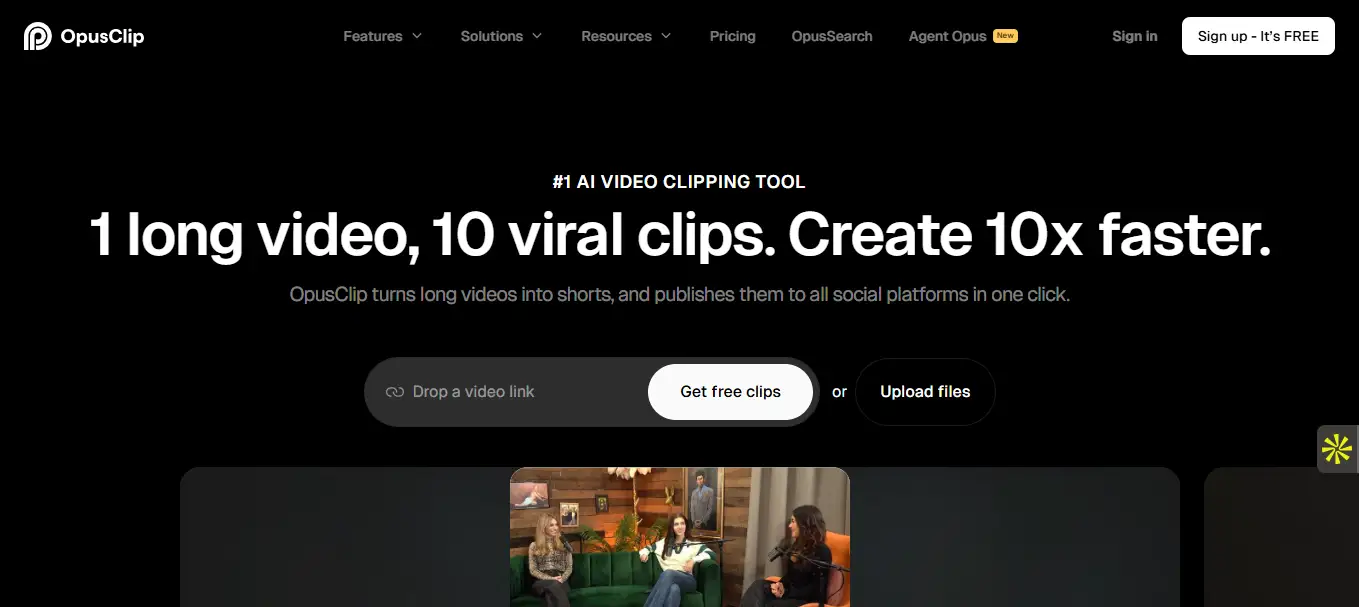This screenshot has width=1359, height=607.
Task: Expand the Features dropdown menu
Action: (382, 36)
